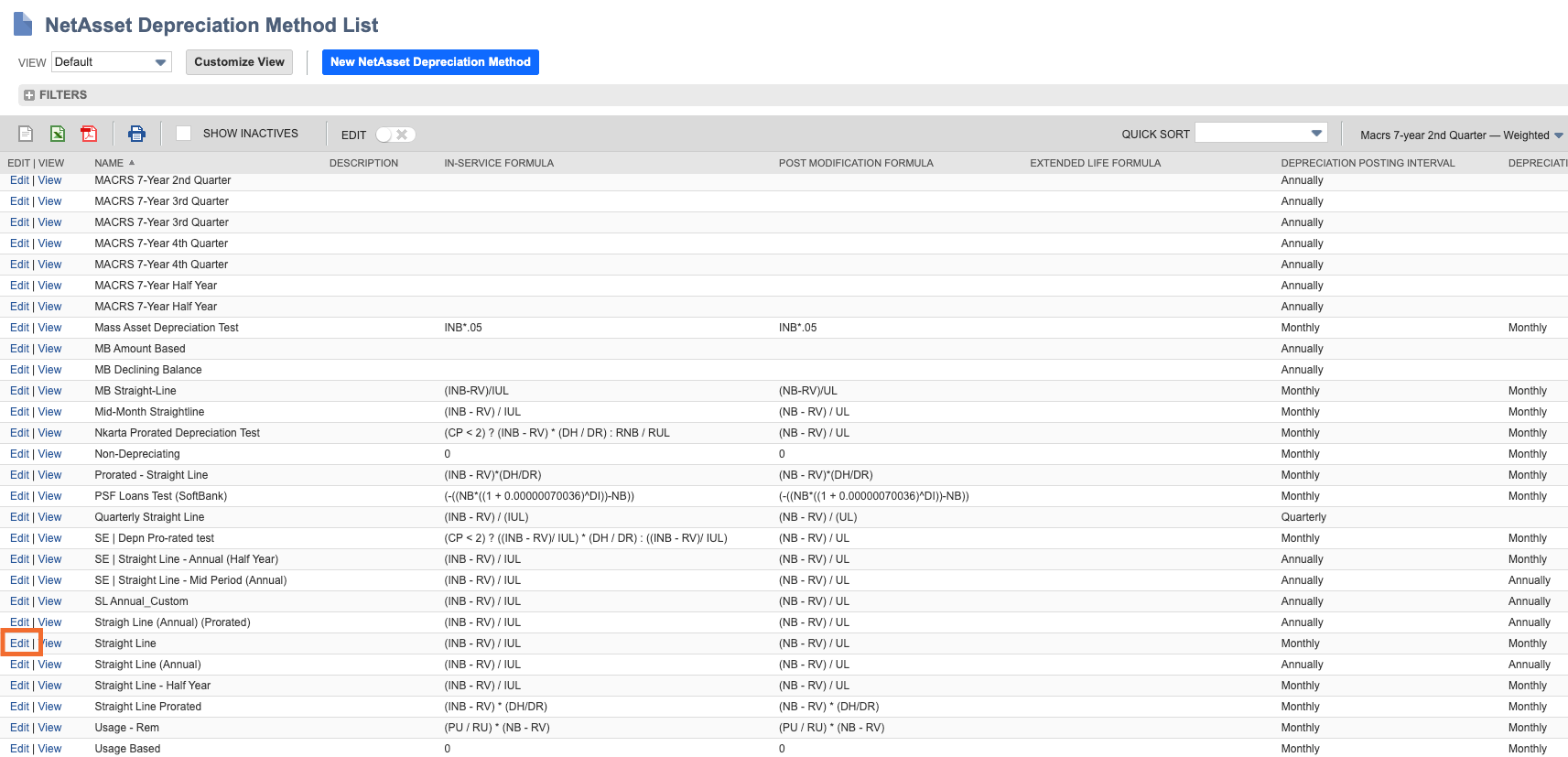Viewport: 1568px width, 757px height.
Task: Click View for Straigh Line (Annual) (Prorated)
Action: click(50, 622)
